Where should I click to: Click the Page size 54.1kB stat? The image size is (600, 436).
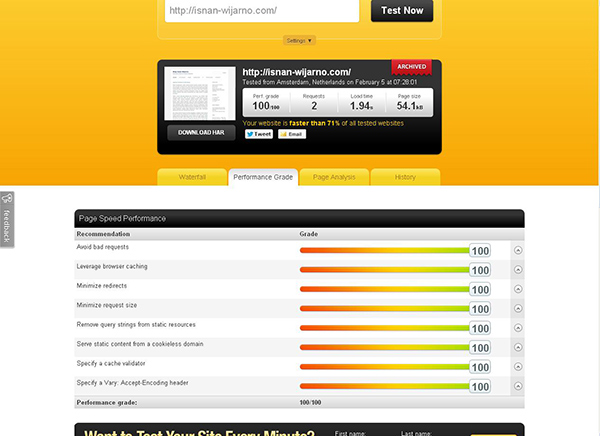click(409, 103)
